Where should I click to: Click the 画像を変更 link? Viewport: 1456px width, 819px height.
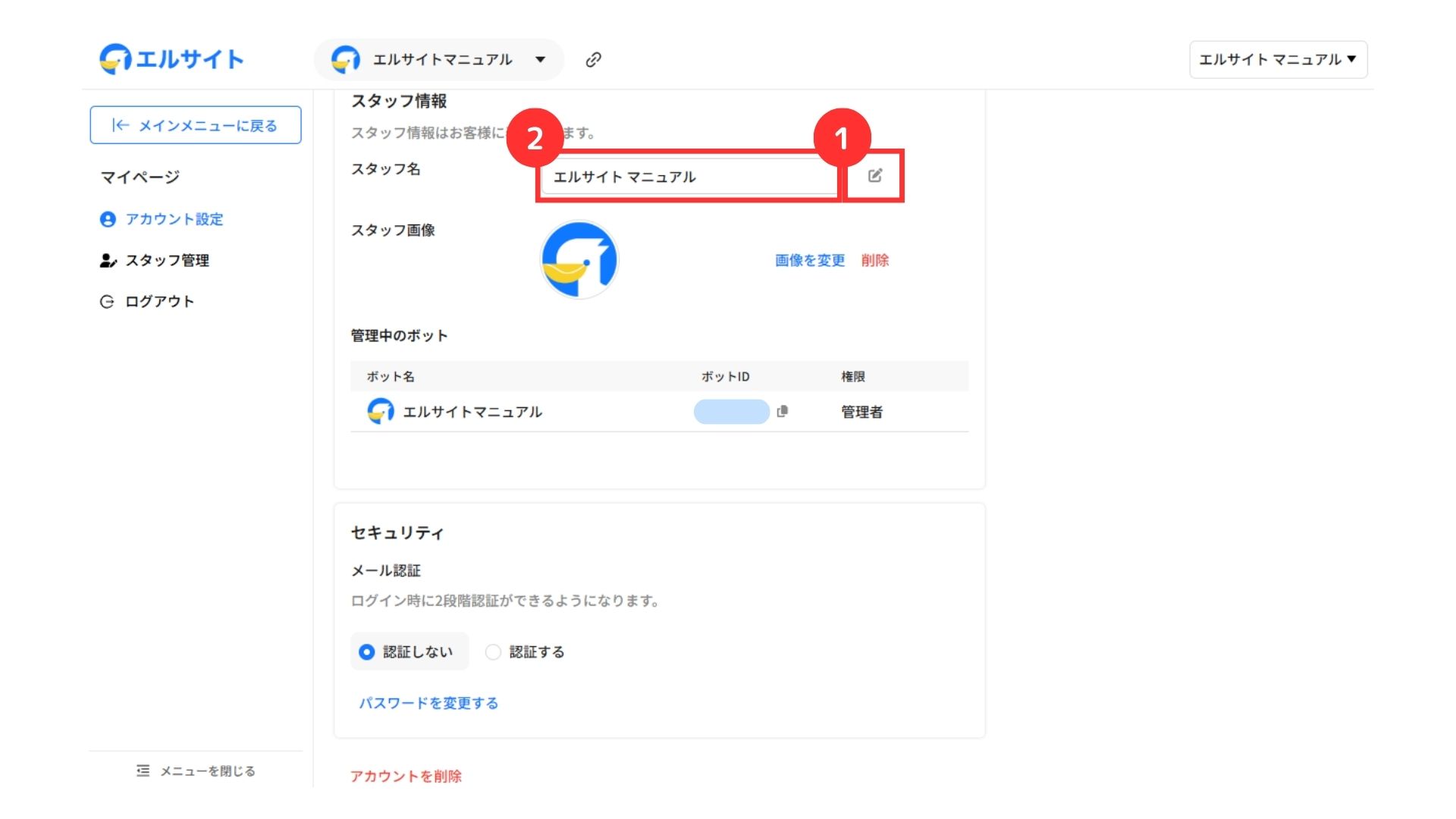809,260
